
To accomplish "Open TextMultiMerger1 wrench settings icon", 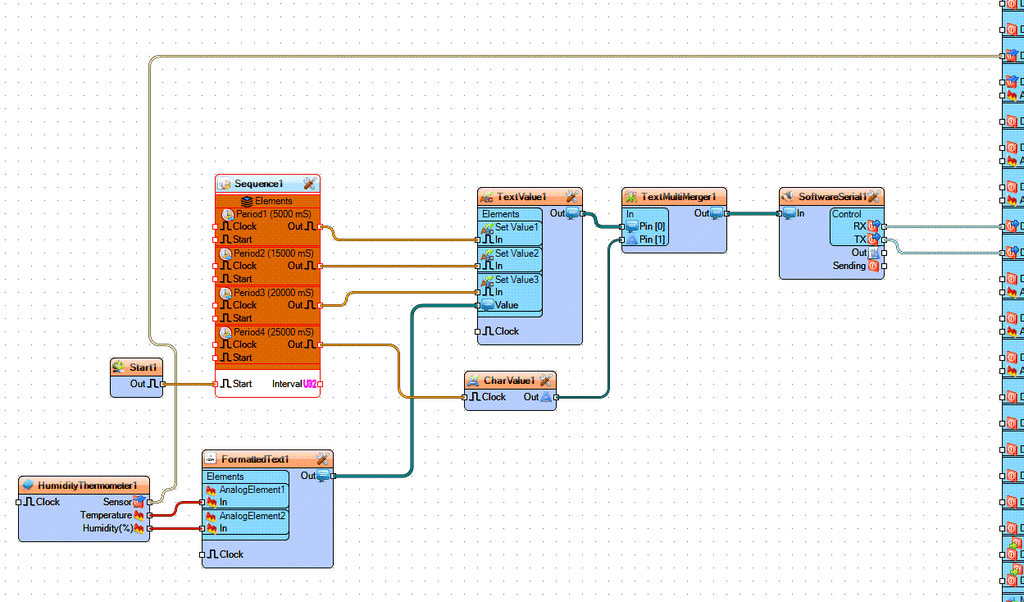I will [x=716, y=197].
